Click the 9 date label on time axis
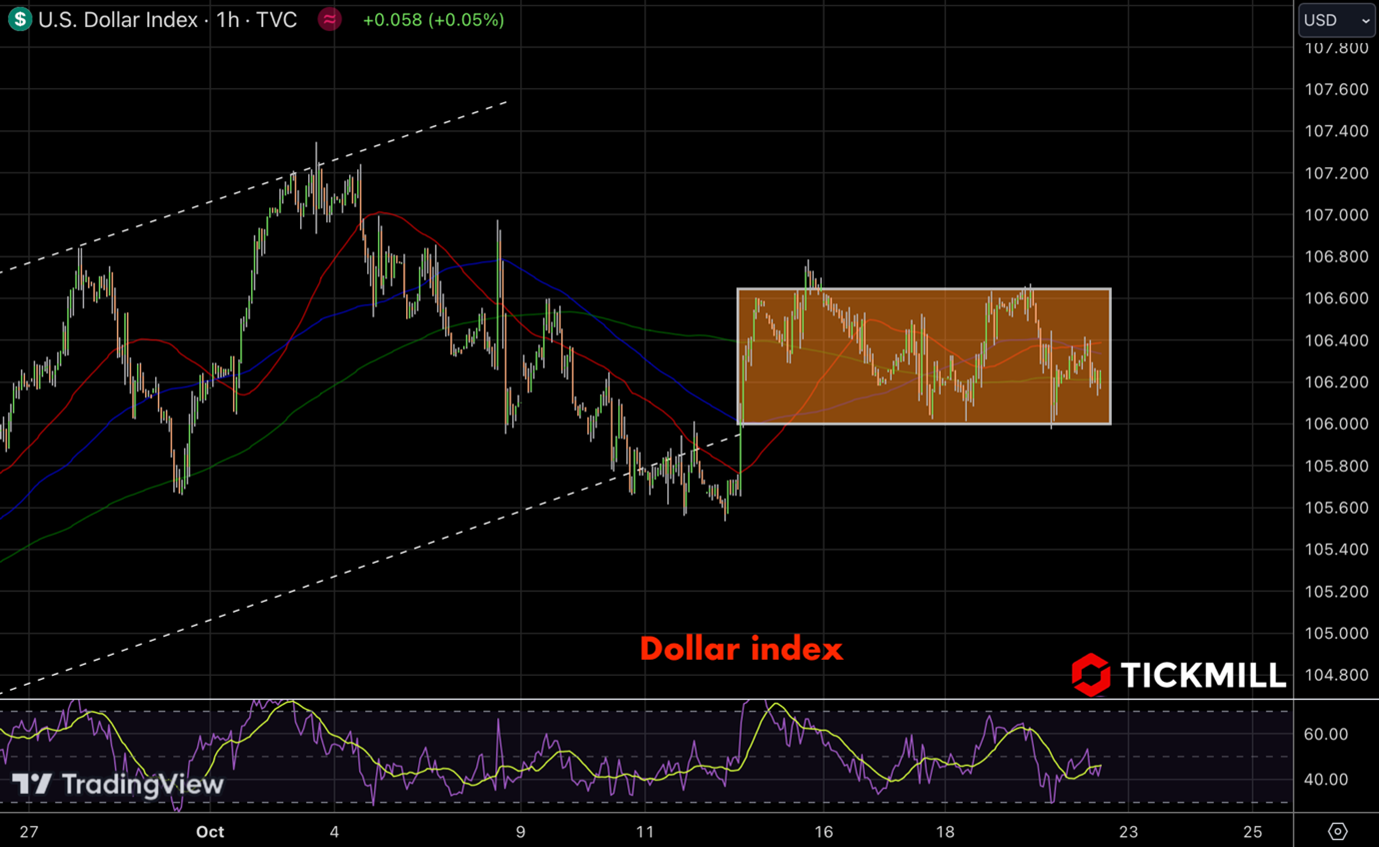This screenshot has width=1379, height=847. 520,832
